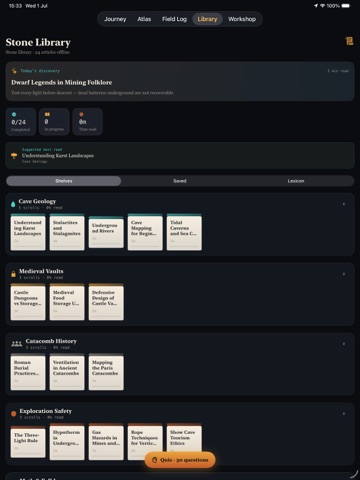Open Underground Rivers scroll
360x480 pixels.
106,232
